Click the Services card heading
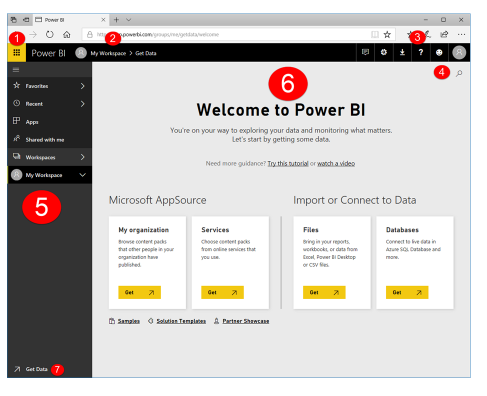The width and height of the screenshot is (487, 396). click(x=215, y=230)
